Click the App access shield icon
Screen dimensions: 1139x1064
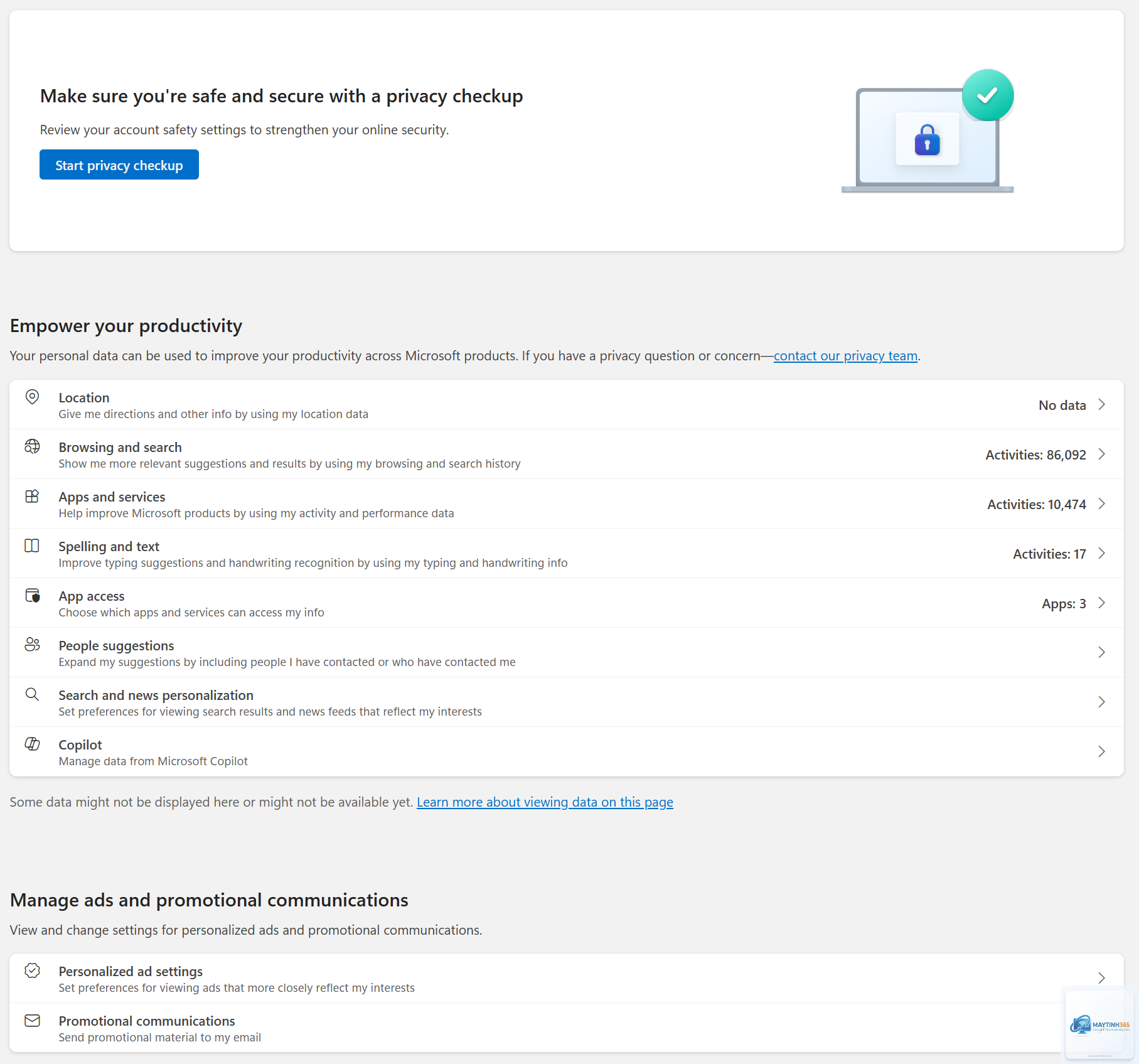(x=32, y=595)
